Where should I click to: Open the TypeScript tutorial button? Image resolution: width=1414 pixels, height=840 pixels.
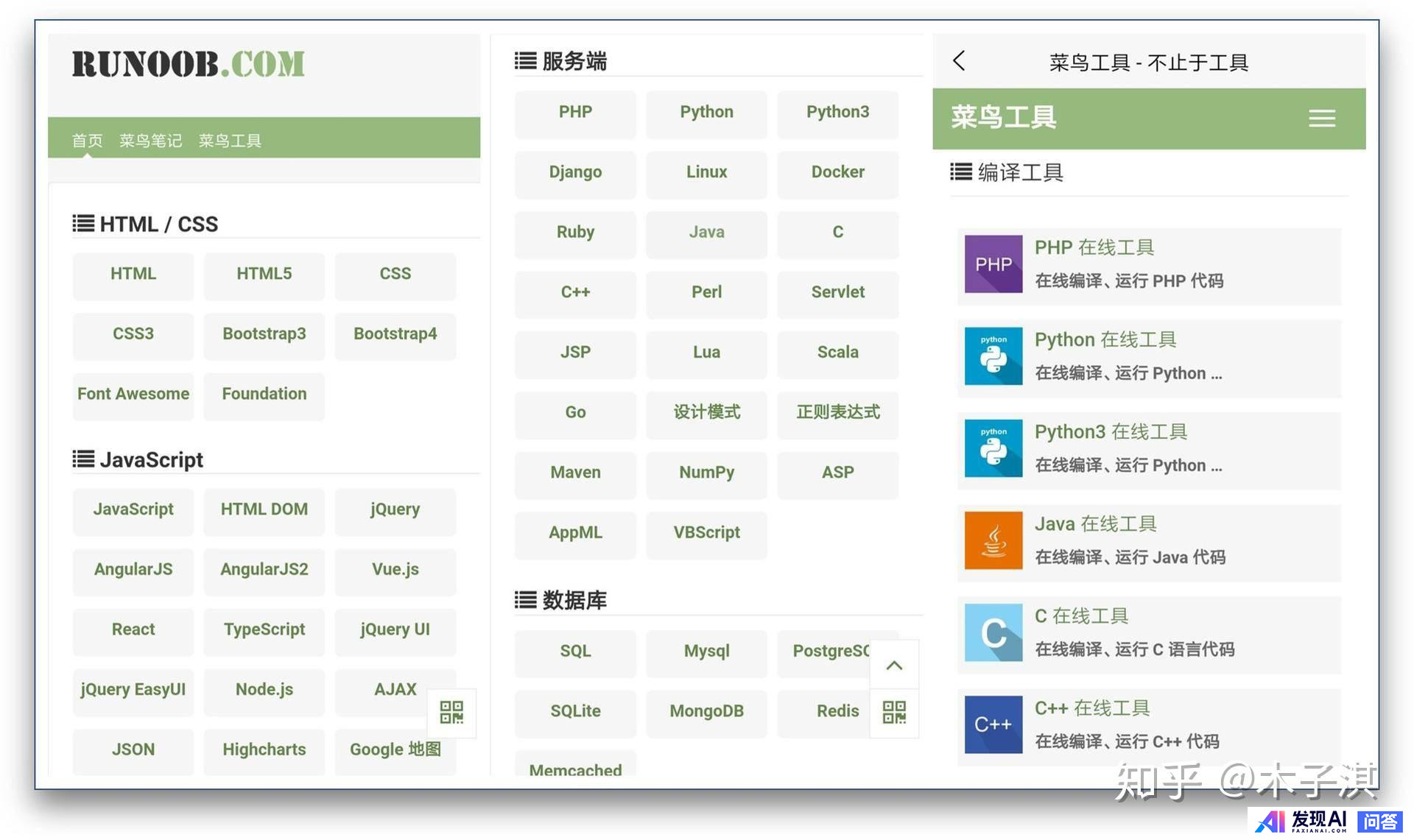(264, 629)
